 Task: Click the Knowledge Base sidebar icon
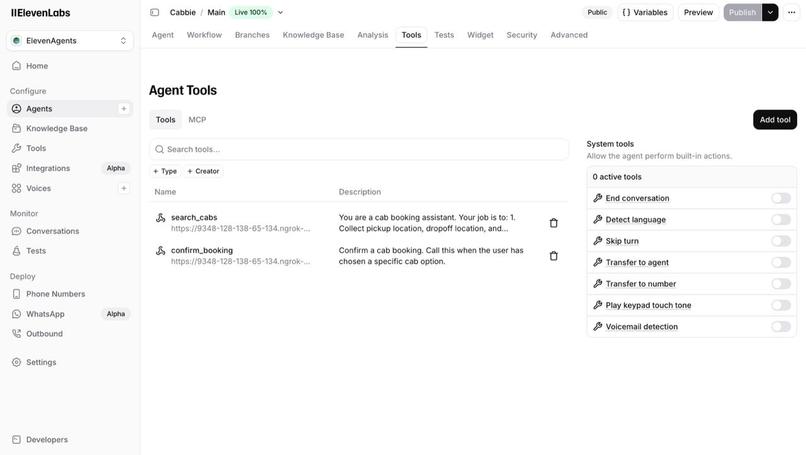pyautogui.click(x=16, y=129)
